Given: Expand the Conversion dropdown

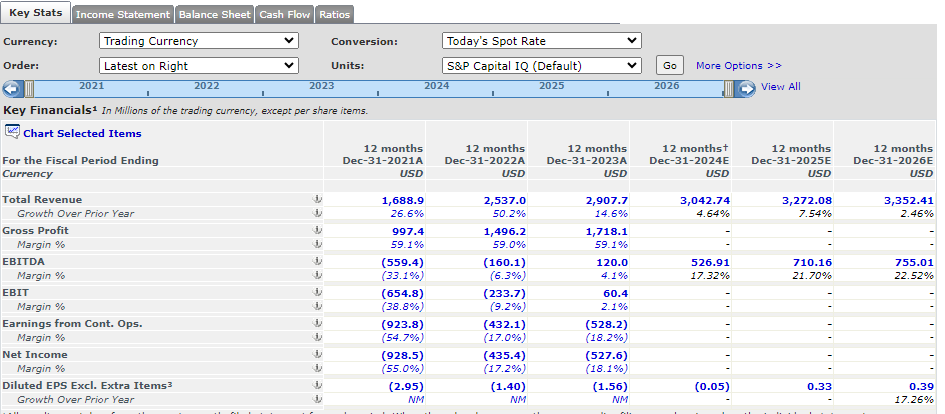Looking at the screenshot, I should point(541,41).
